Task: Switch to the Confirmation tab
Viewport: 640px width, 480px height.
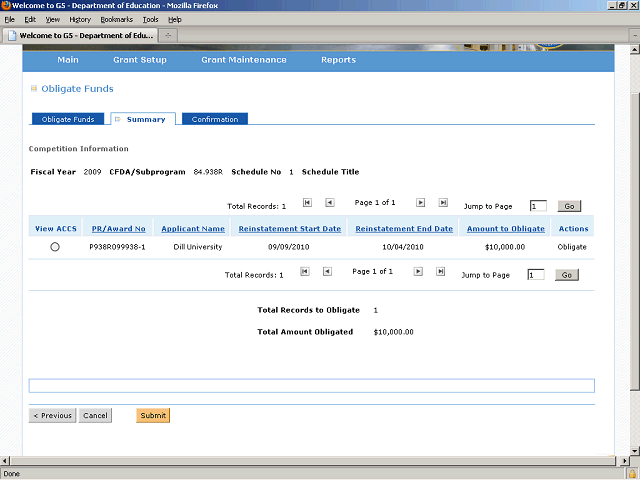Action: pos(215,119)
